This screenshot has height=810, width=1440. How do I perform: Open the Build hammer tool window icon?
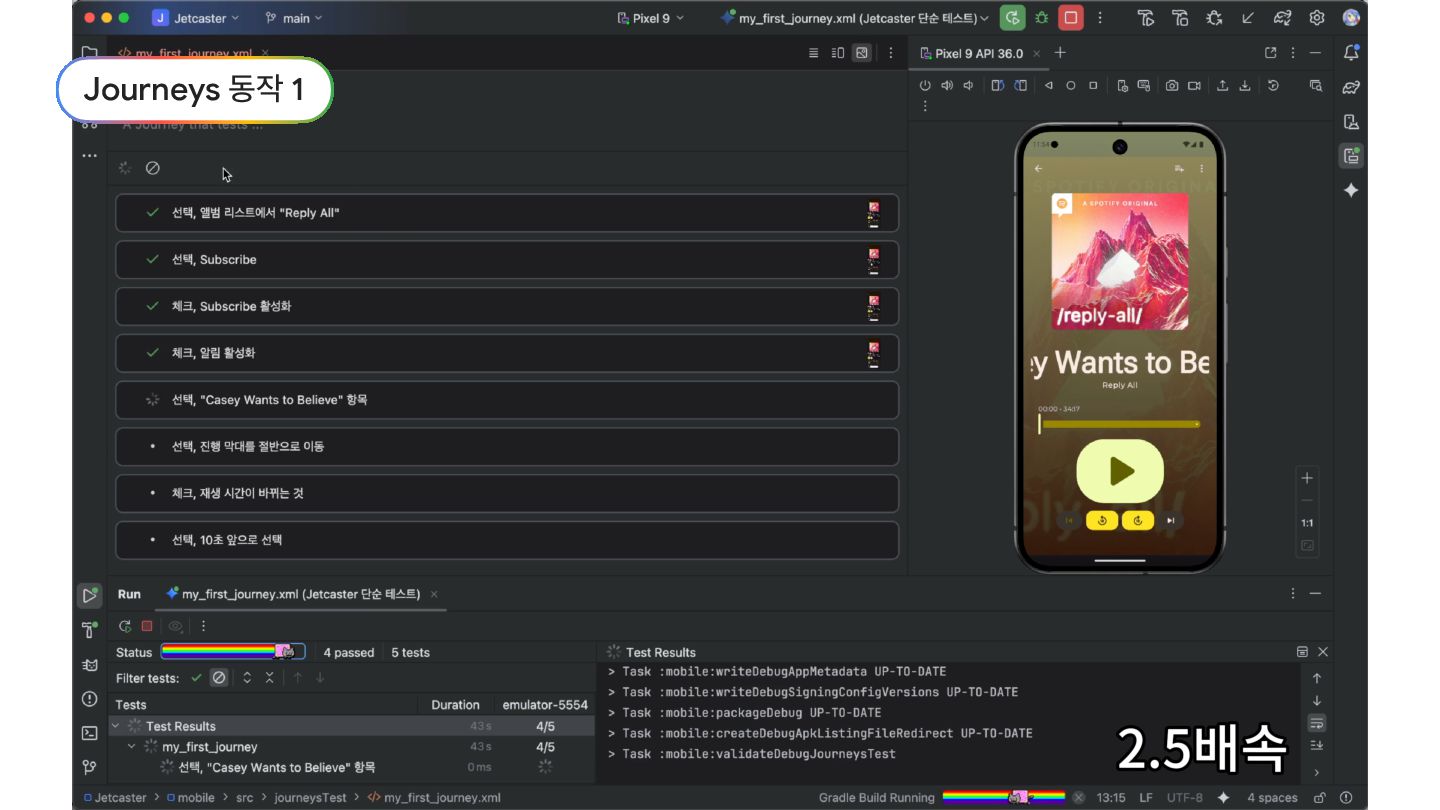coord(90,629)
